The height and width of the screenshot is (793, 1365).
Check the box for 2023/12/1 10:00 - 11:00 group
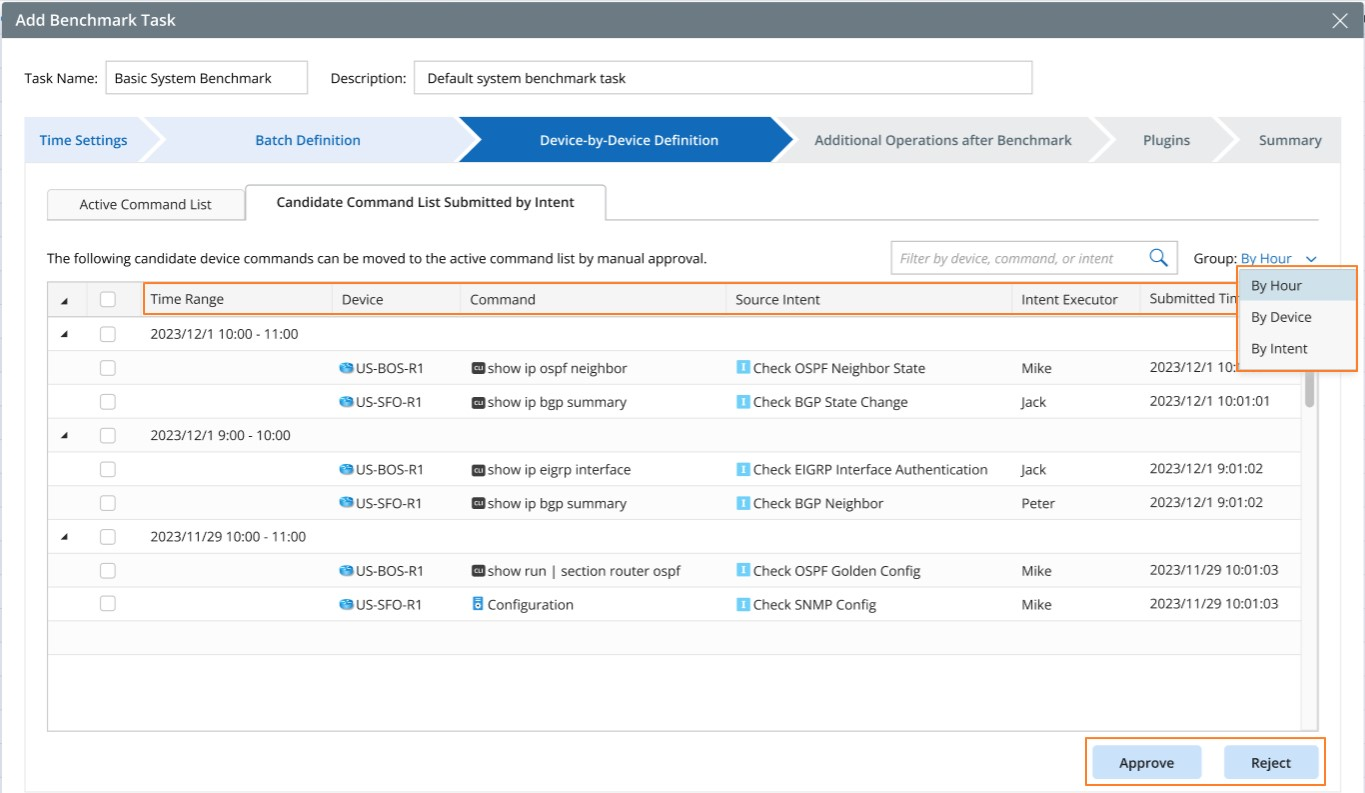108,334
